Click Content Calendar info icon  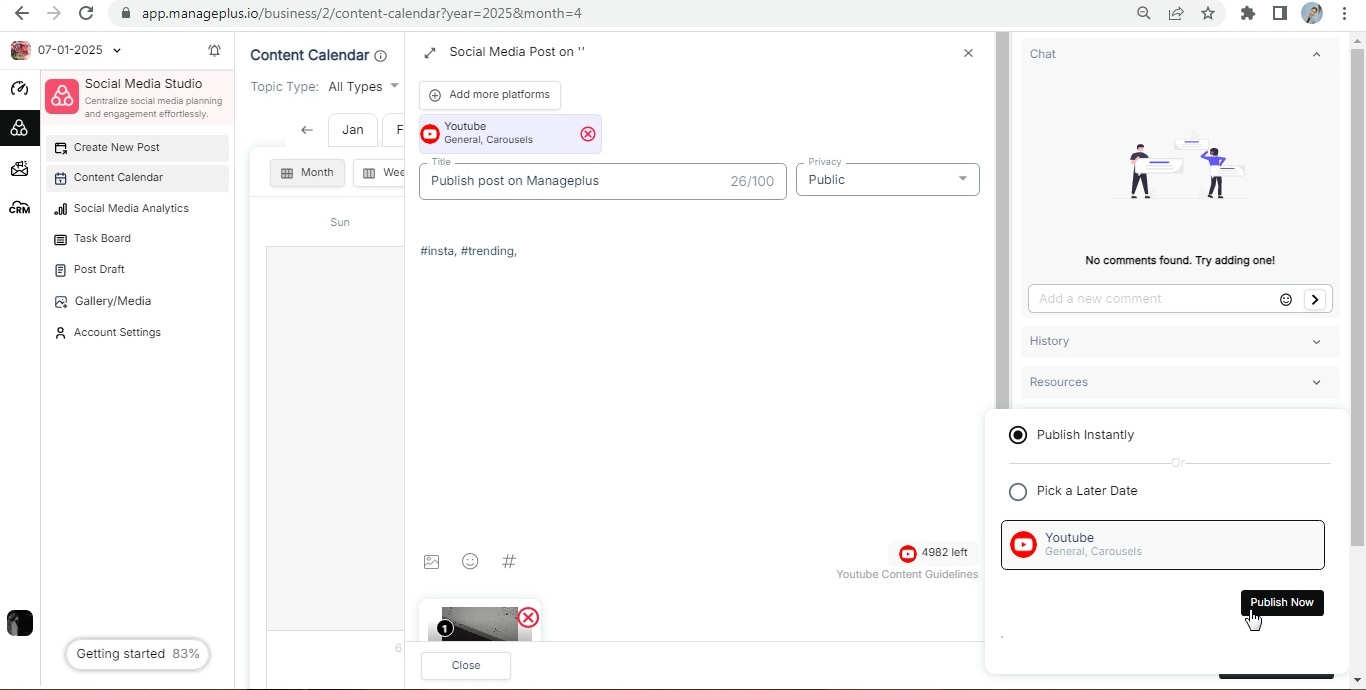point(380,56)
